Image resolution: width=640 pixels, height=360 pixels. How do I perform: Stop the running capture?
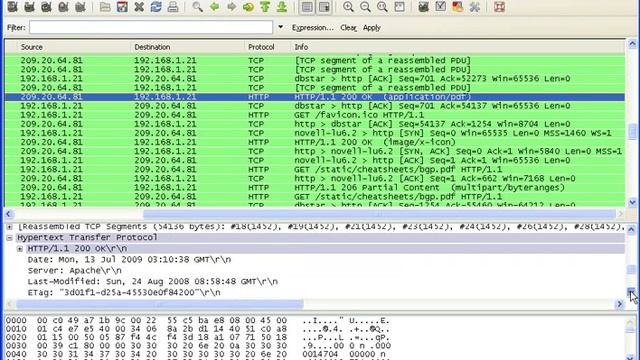[63, 7]
